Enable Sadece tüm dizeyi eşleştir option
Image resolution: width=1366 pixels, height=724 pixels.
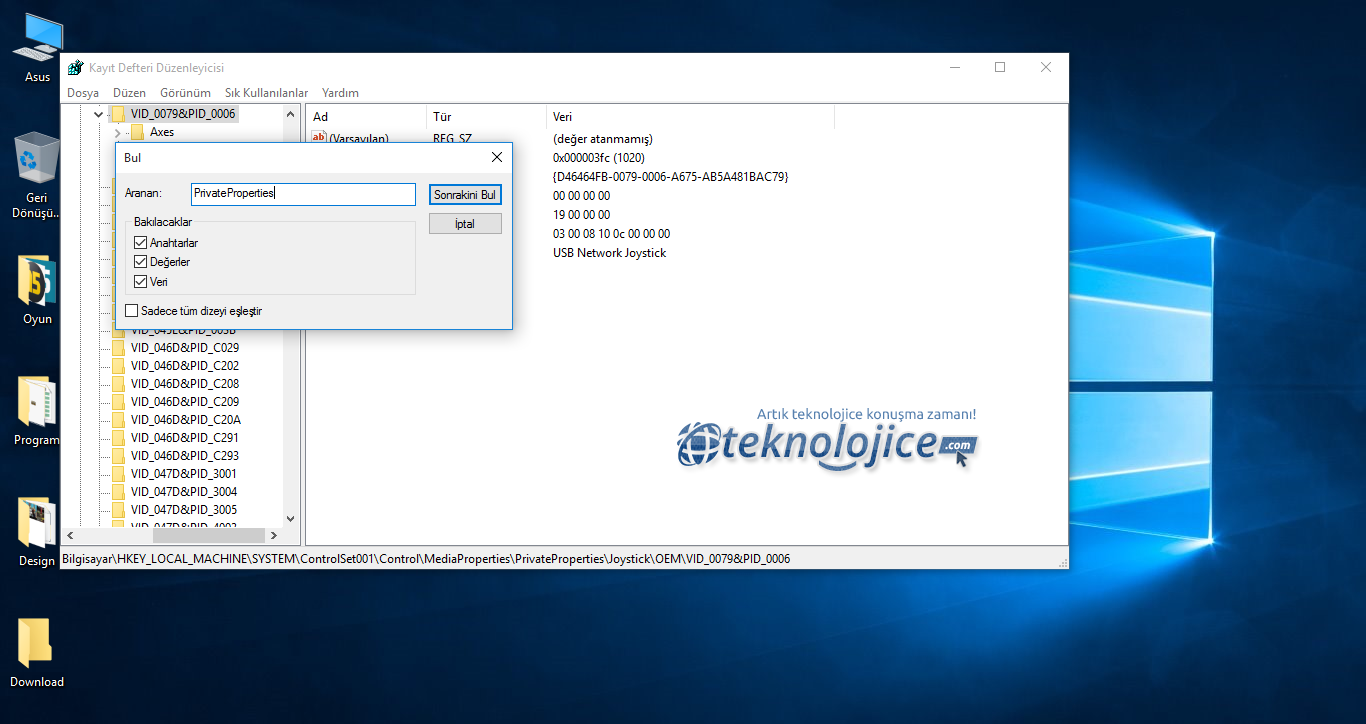(x=132, y=311)
